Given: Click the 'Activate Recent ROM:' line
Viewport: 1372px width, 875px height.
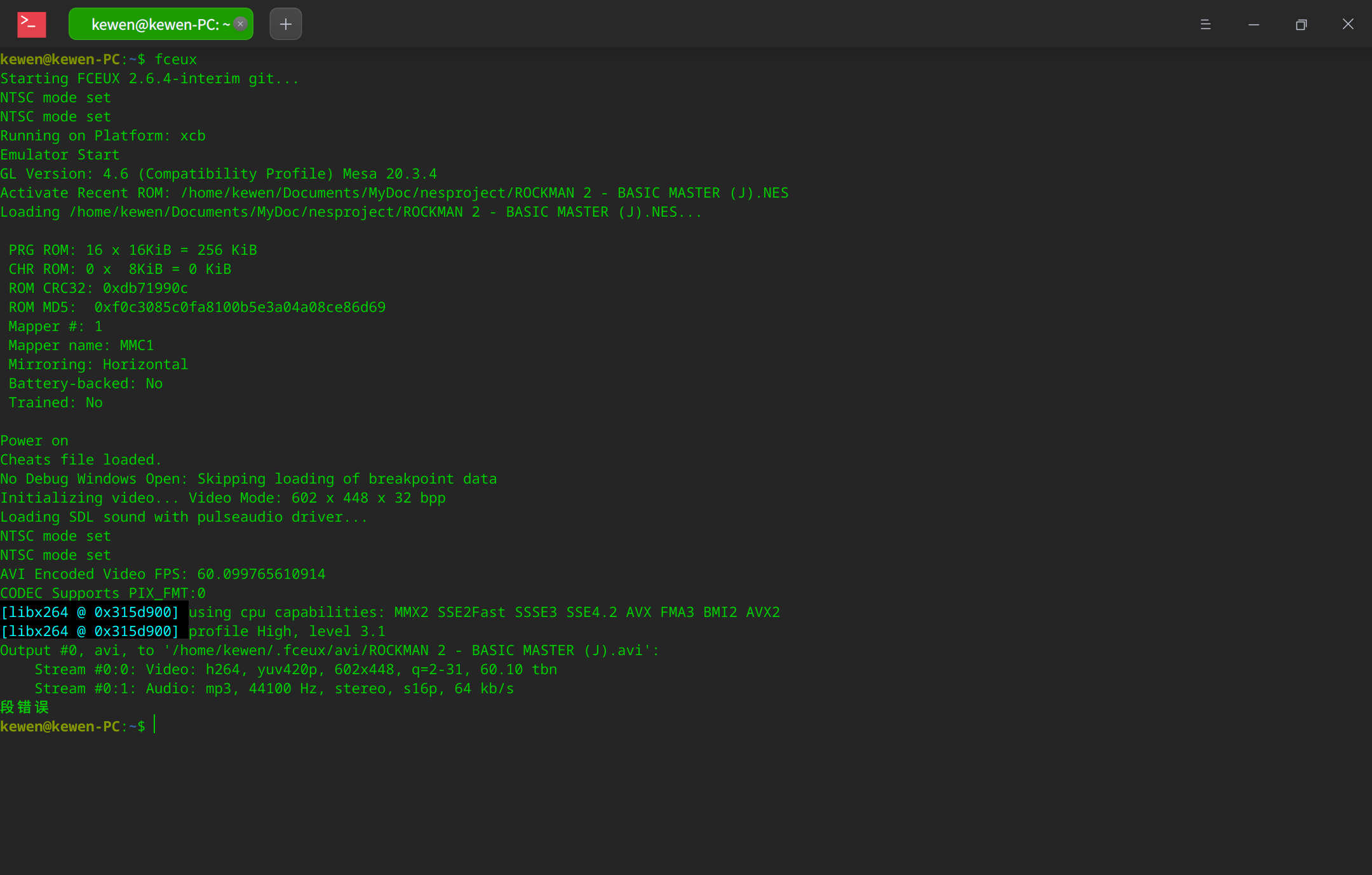Looking at the screenshot, I should click(x=394, y=193).
